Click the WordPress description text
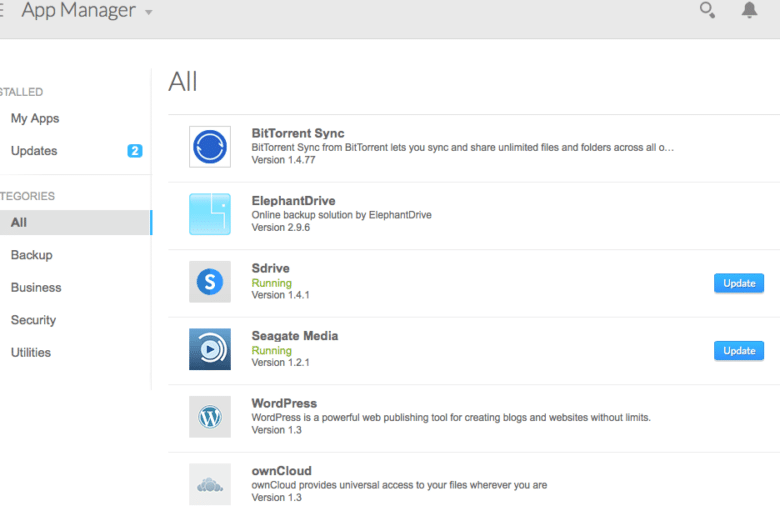The height and width of the screenshot is (516, 780). [x=451, y=417]
